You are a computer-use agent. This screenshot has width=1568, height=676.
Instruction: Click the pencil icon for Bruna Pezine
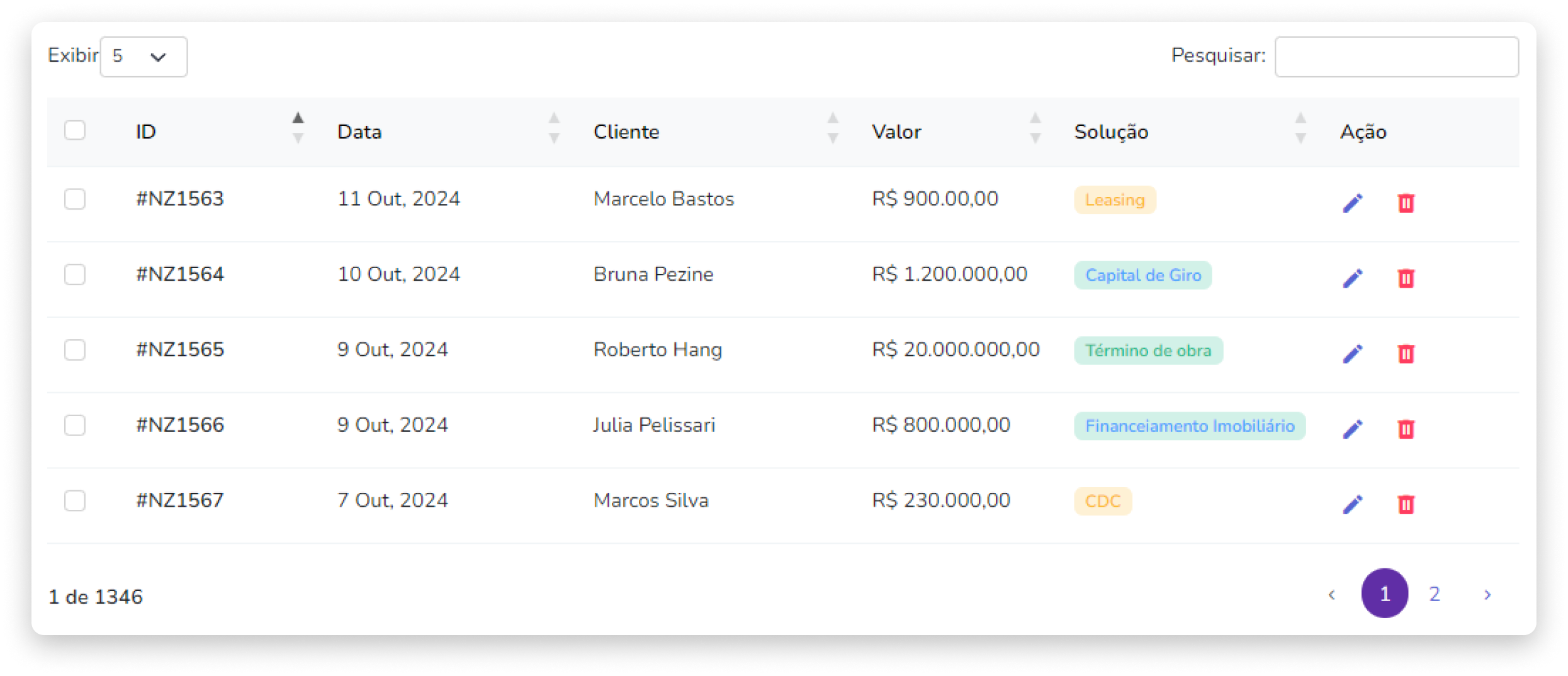1352,278
